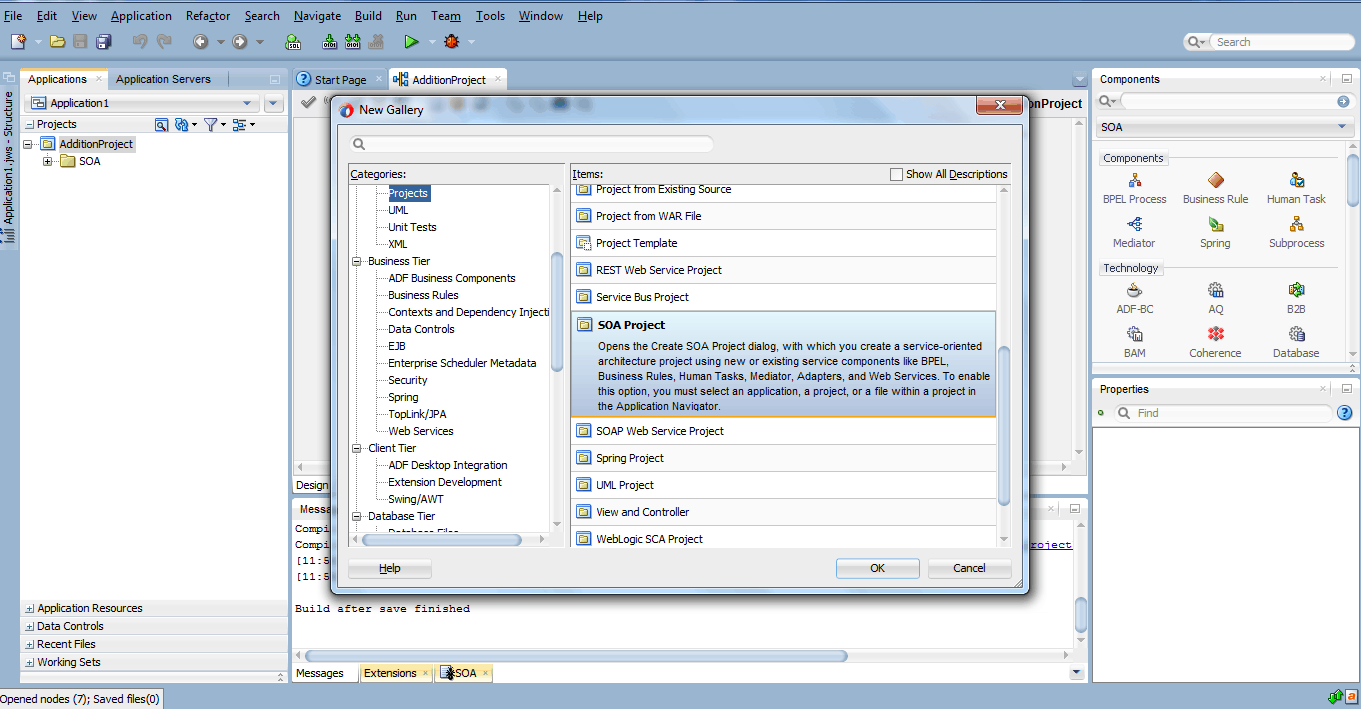Open the Tools menu
Viewport: 1361px width, 709px height.
490,16
